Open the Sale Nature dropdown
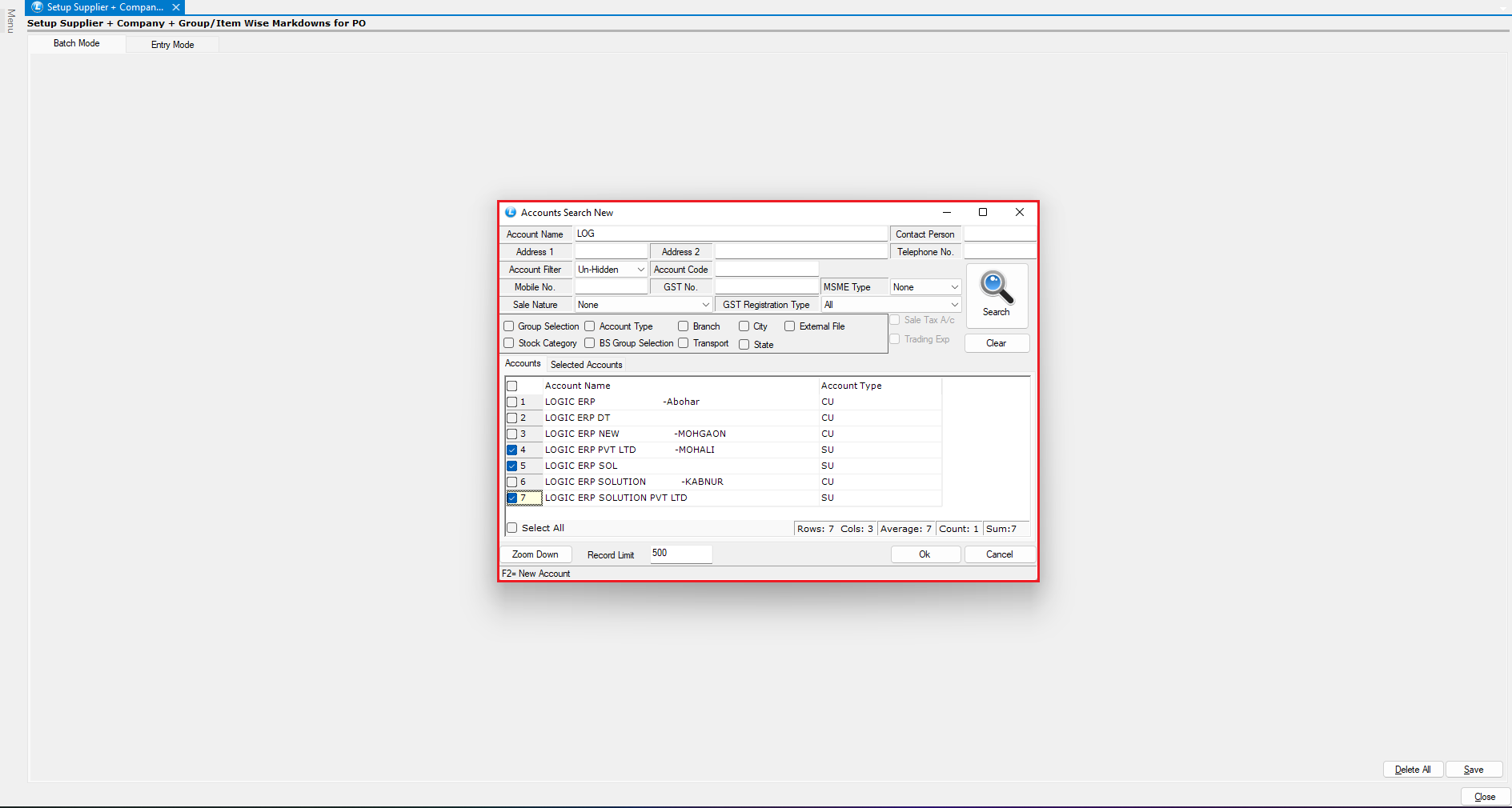Viewport: 1512px width, 808px height. pyautogui.click(x=705, y=305)
